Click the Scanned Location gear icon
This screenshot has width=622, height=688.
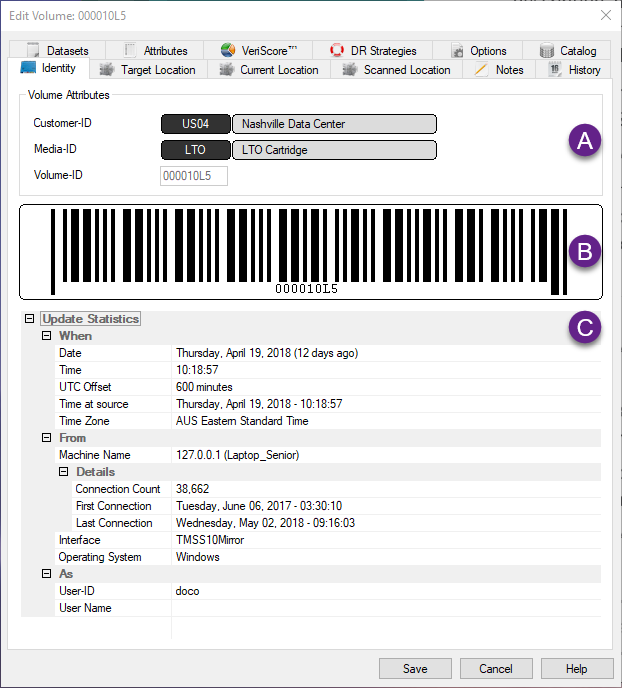[350, 69]
